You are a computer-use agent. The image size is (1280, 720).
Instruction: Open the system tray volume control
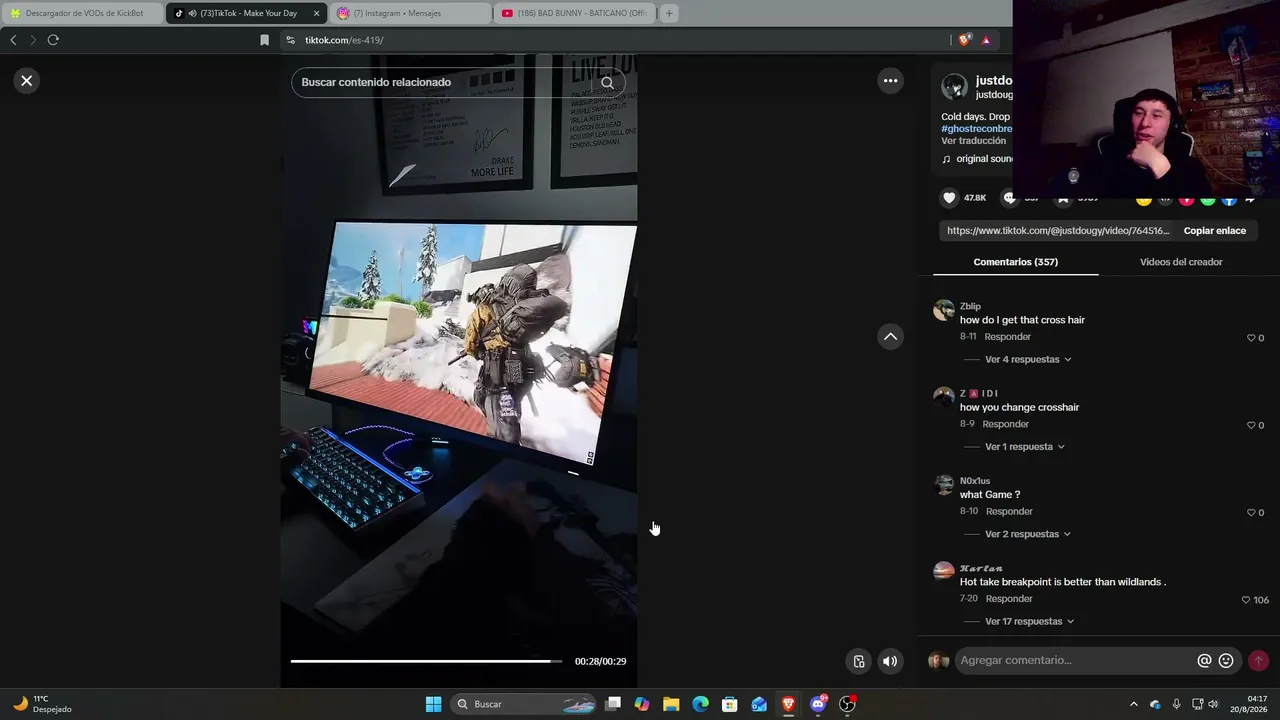pos(1214,704)
